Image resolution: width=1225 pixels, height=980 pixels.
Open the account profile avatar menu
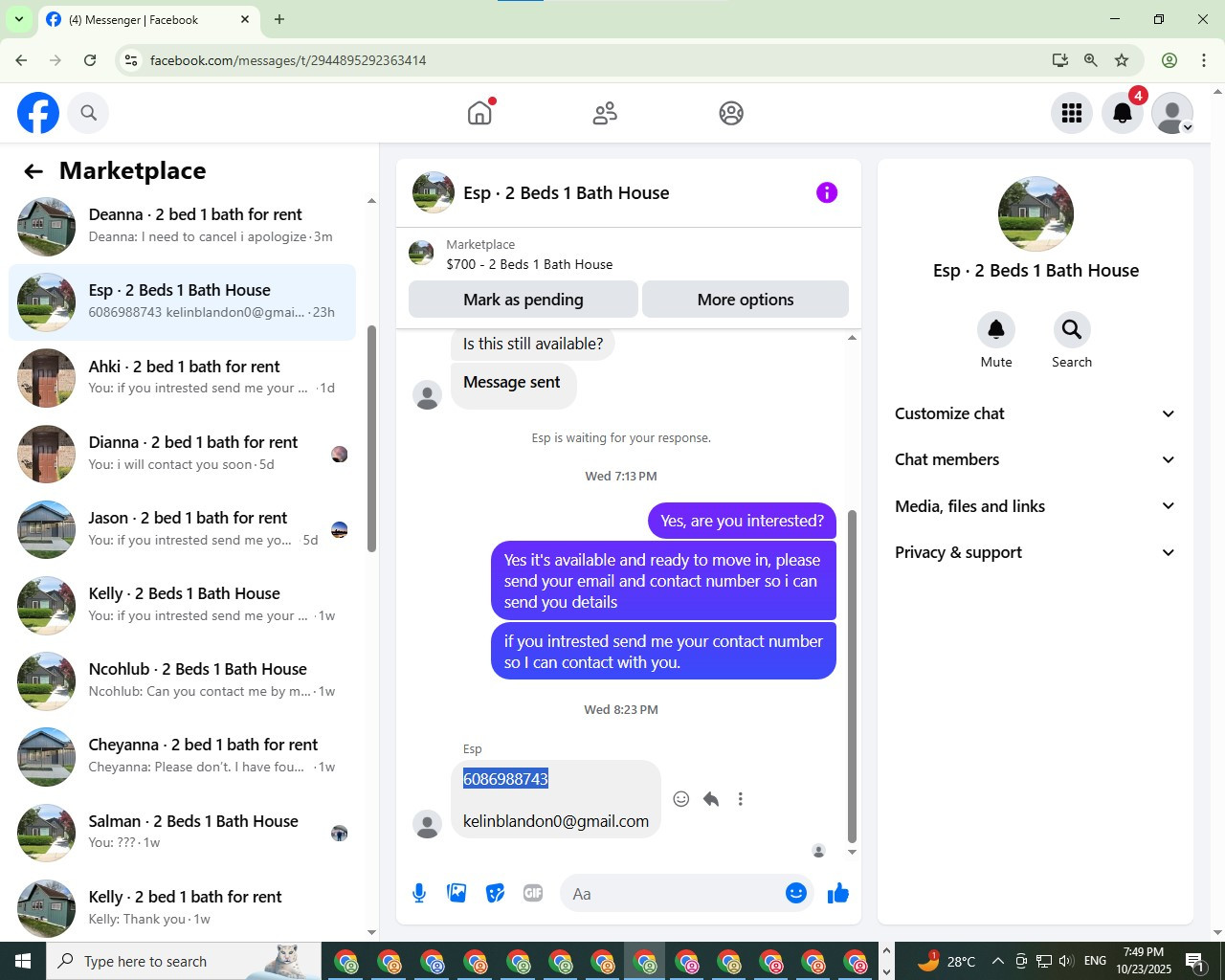(x=1172, y=113)
